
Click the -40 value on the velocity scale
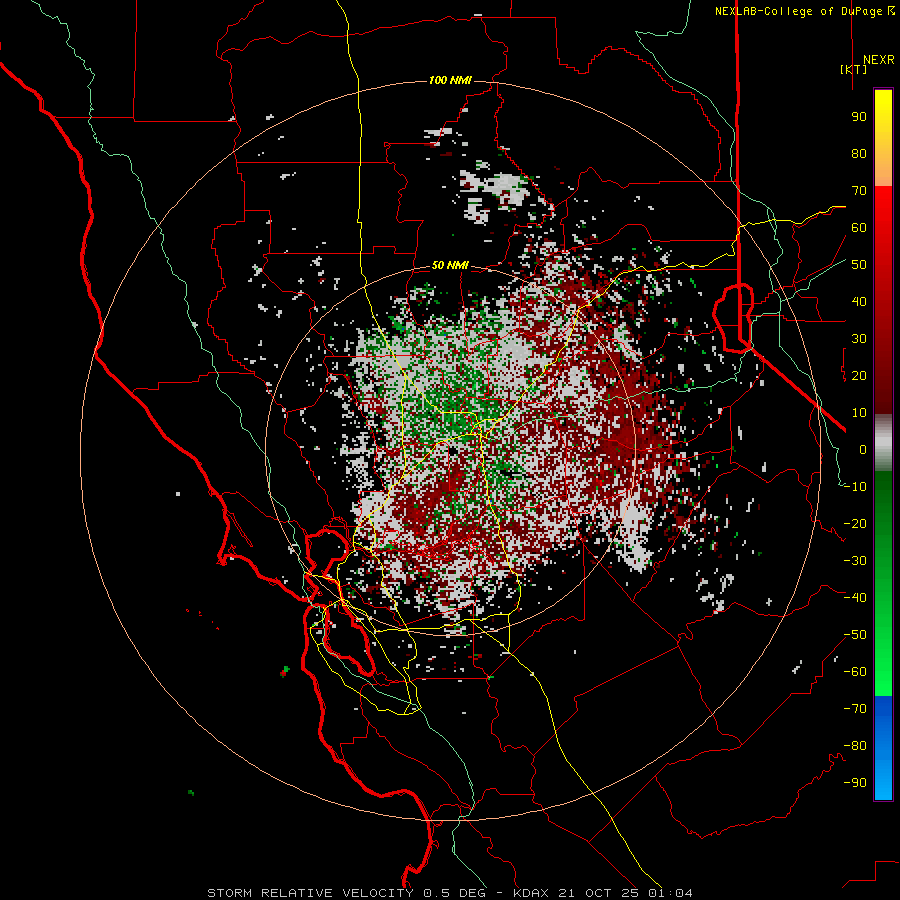[855, 598]
